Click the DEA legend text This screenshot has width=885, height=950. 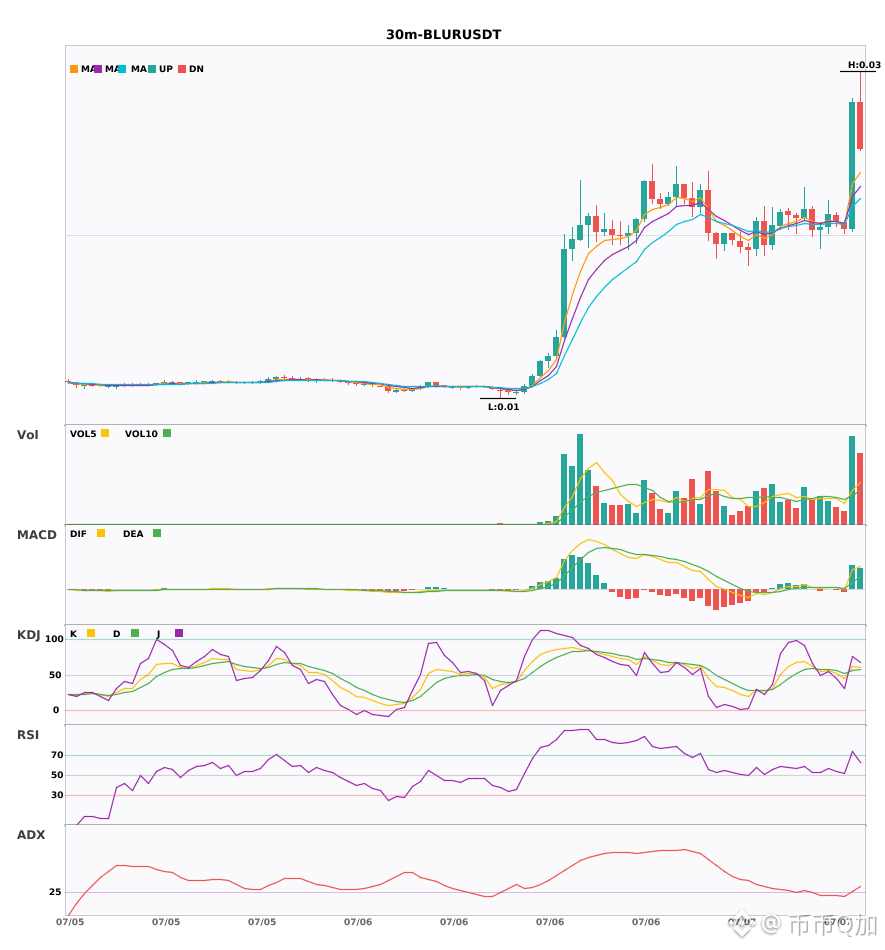pyautogui.click(x=133, y=534)
